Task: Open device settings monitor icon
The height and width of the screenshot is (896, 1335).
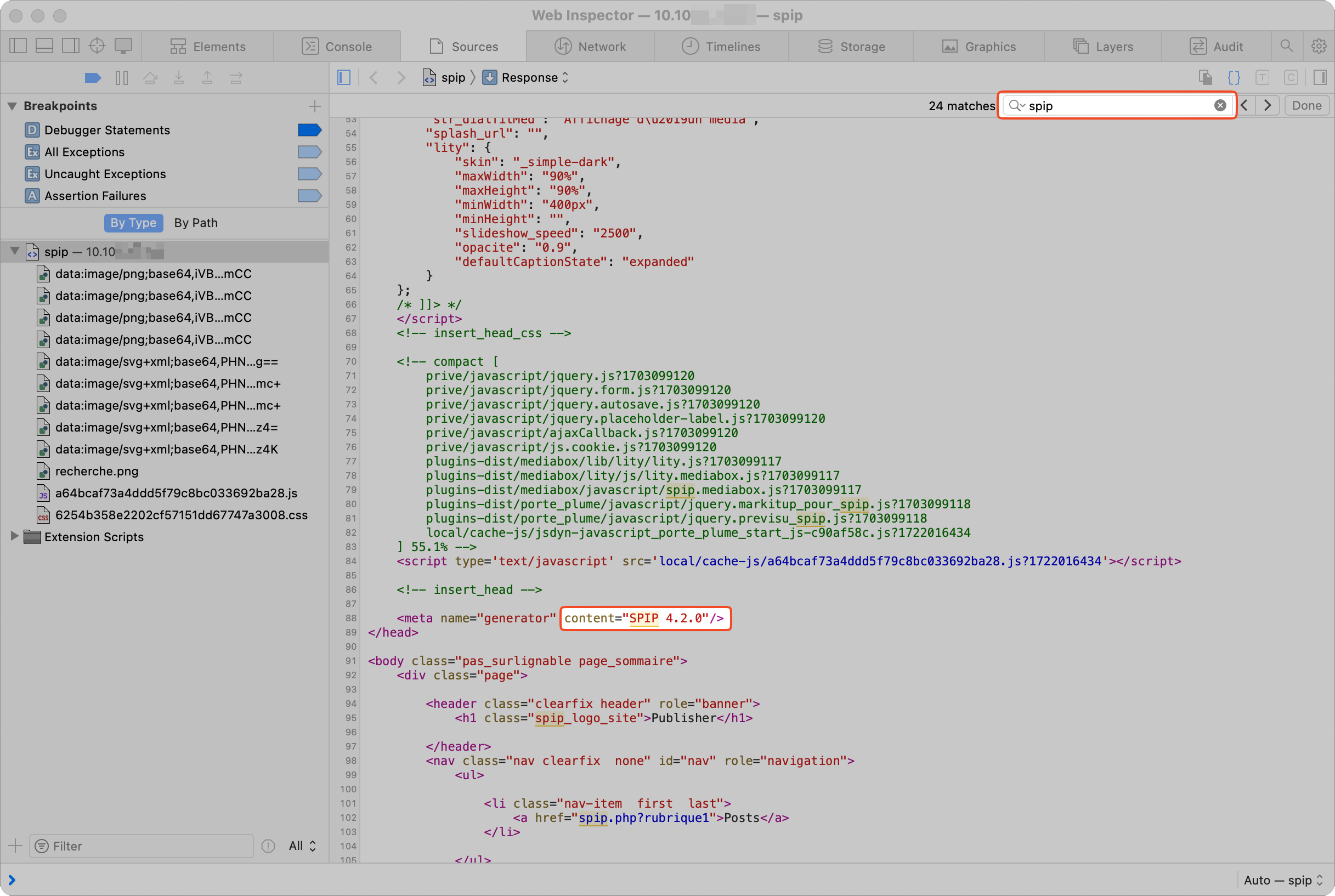Action: point(123,46)
